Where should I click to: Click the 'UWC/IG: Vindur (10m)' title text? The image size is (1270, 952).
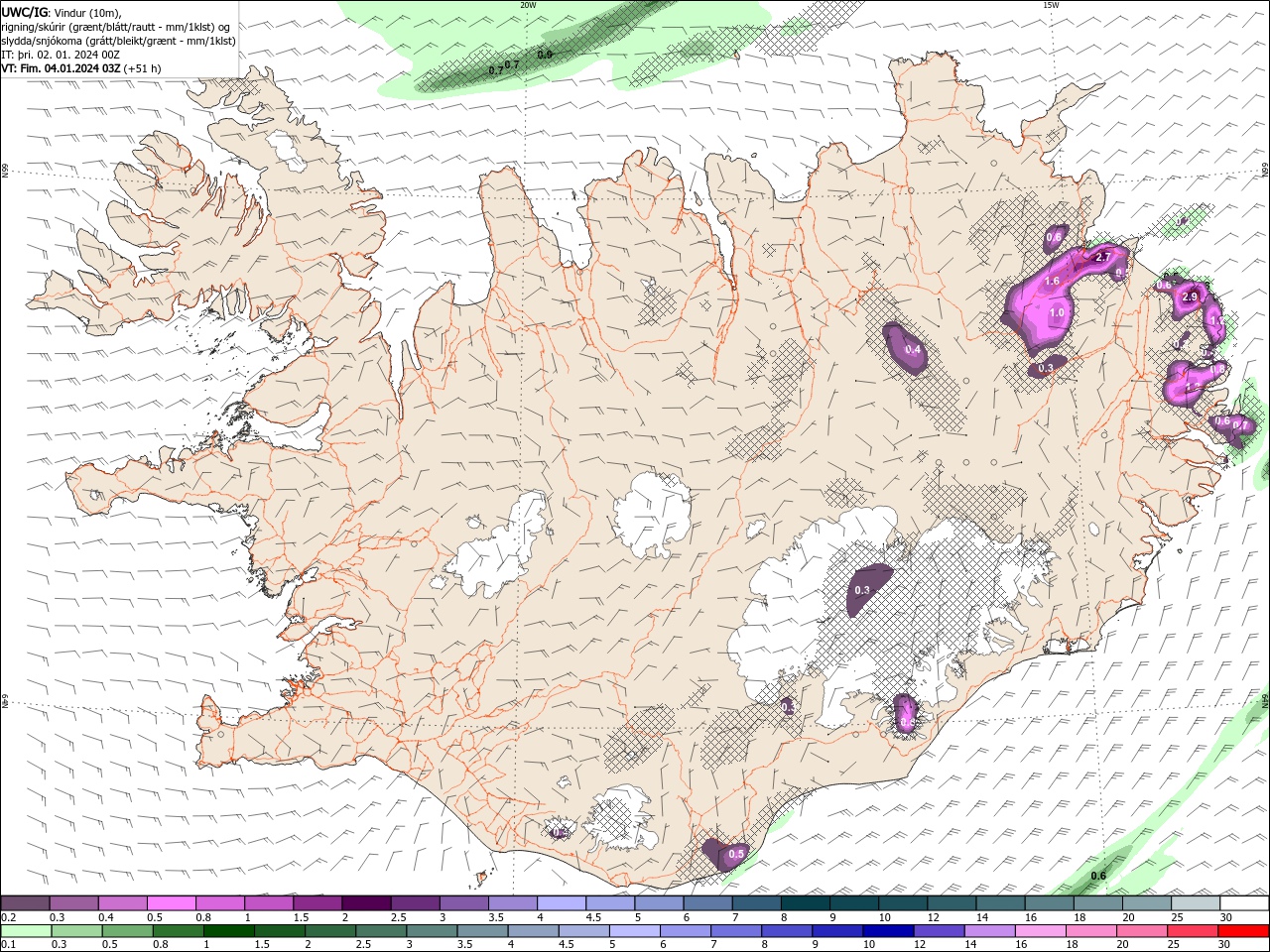click(x=62, y=12)
